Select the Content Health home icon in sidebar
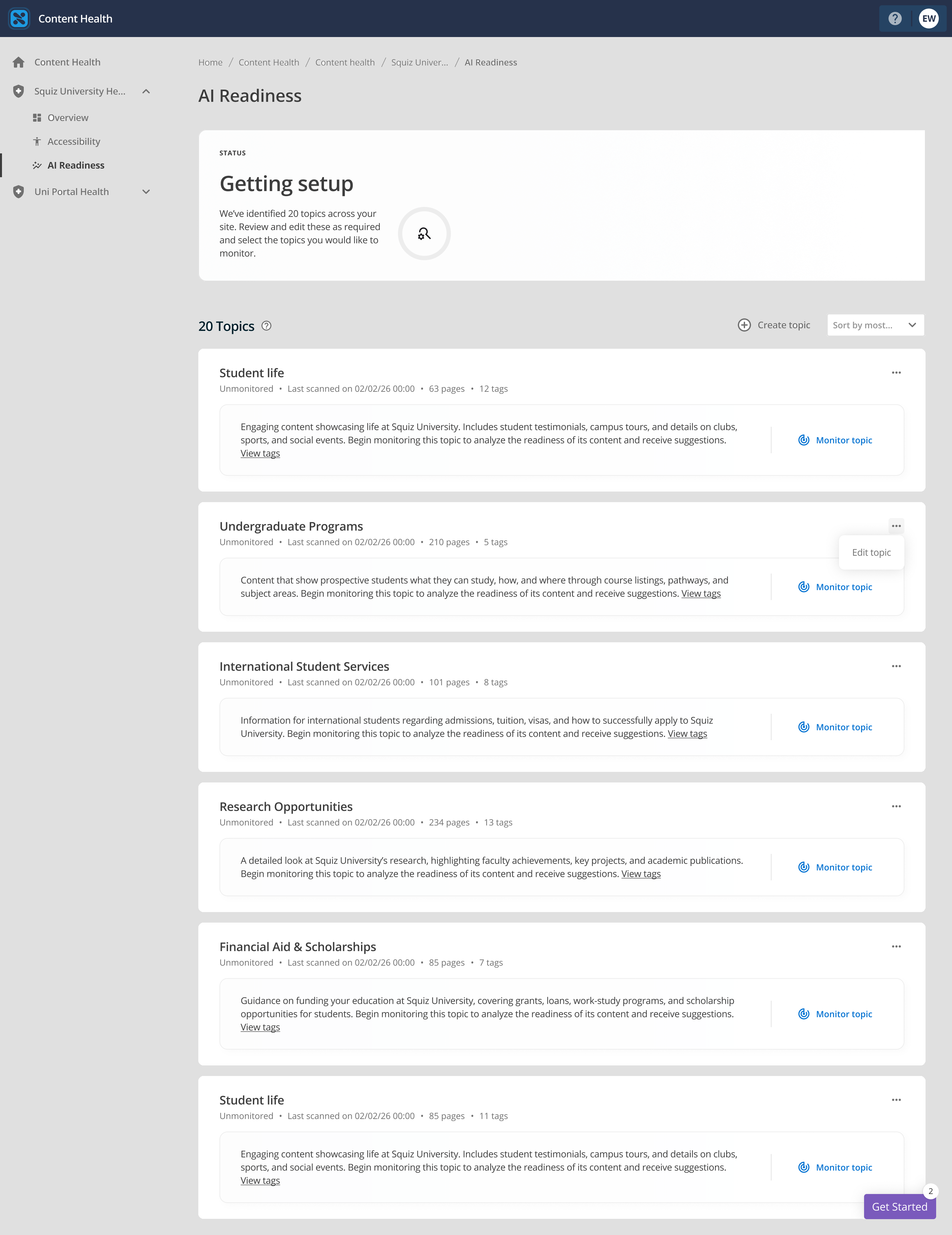This screenshot has width=952, height=1235. coord(19,62)
